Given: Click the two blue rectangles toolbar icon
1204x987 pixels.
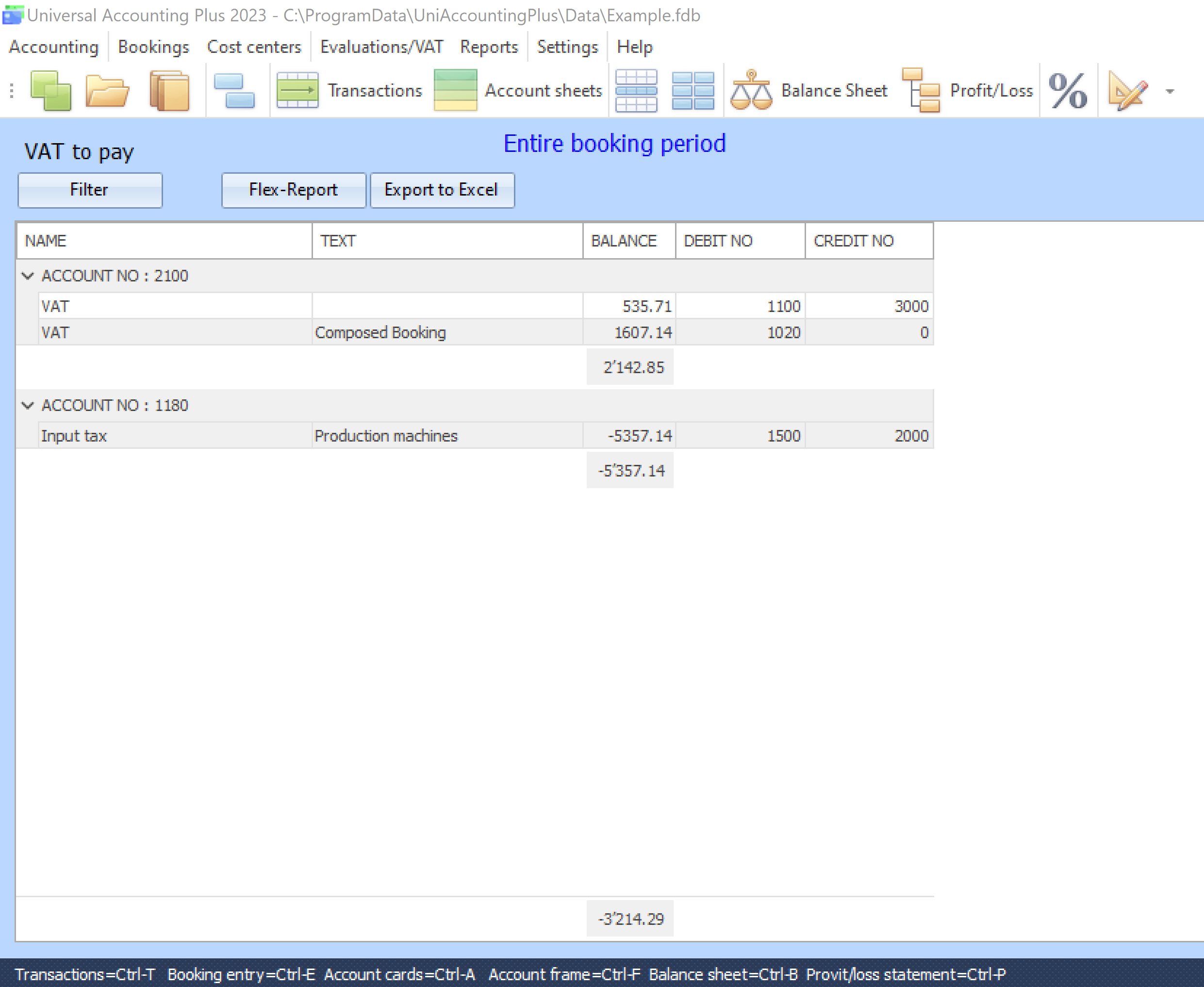Looking at the screenshot, I should [x=234, y=90].
